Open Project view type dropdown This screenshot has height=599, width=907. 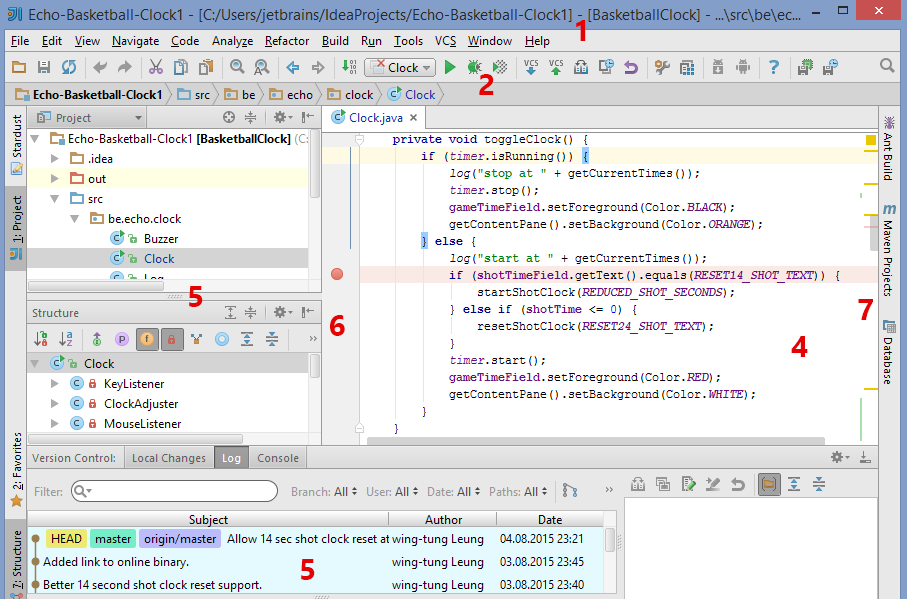90,118
